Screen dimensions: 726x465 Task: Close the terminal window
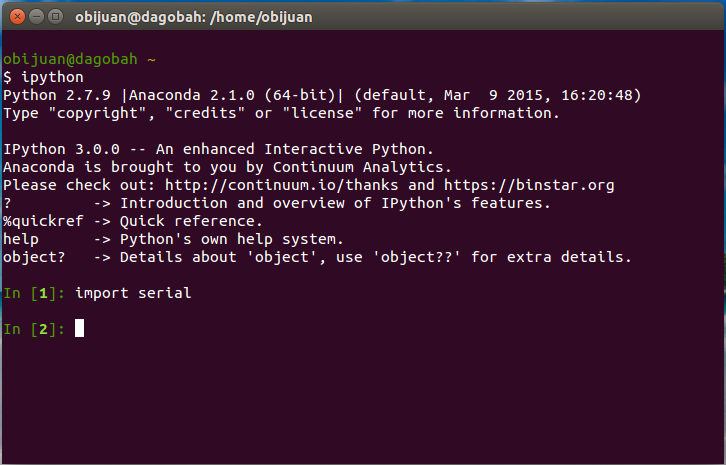tap(14, 15)
